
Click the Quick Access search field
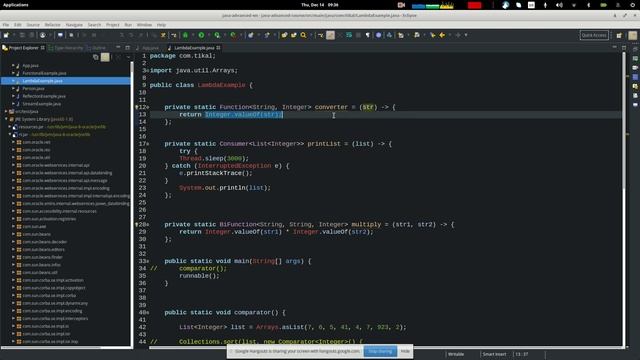point(594,36)
